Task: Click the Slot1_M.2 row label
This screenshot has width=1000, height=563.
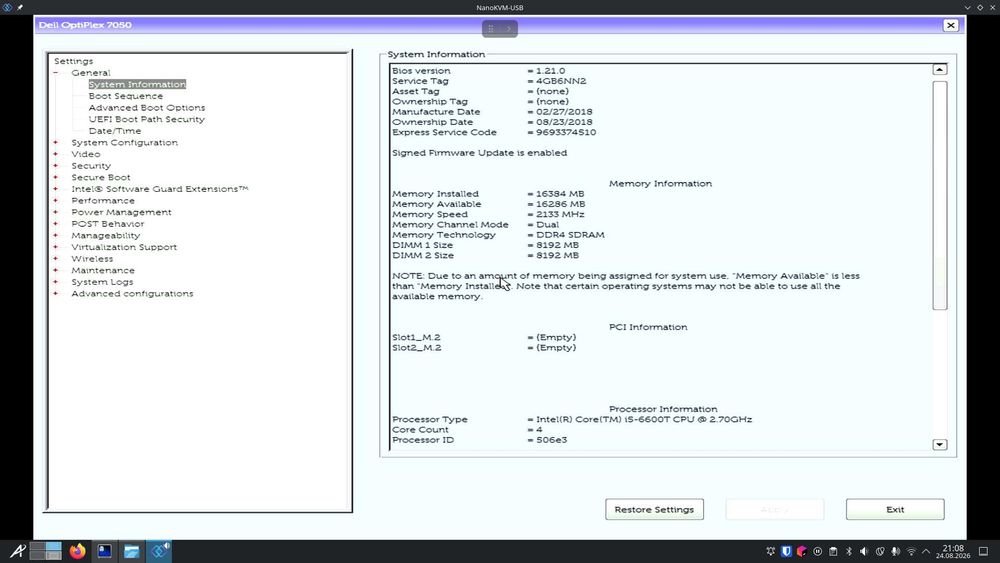Action: point(416,337)
